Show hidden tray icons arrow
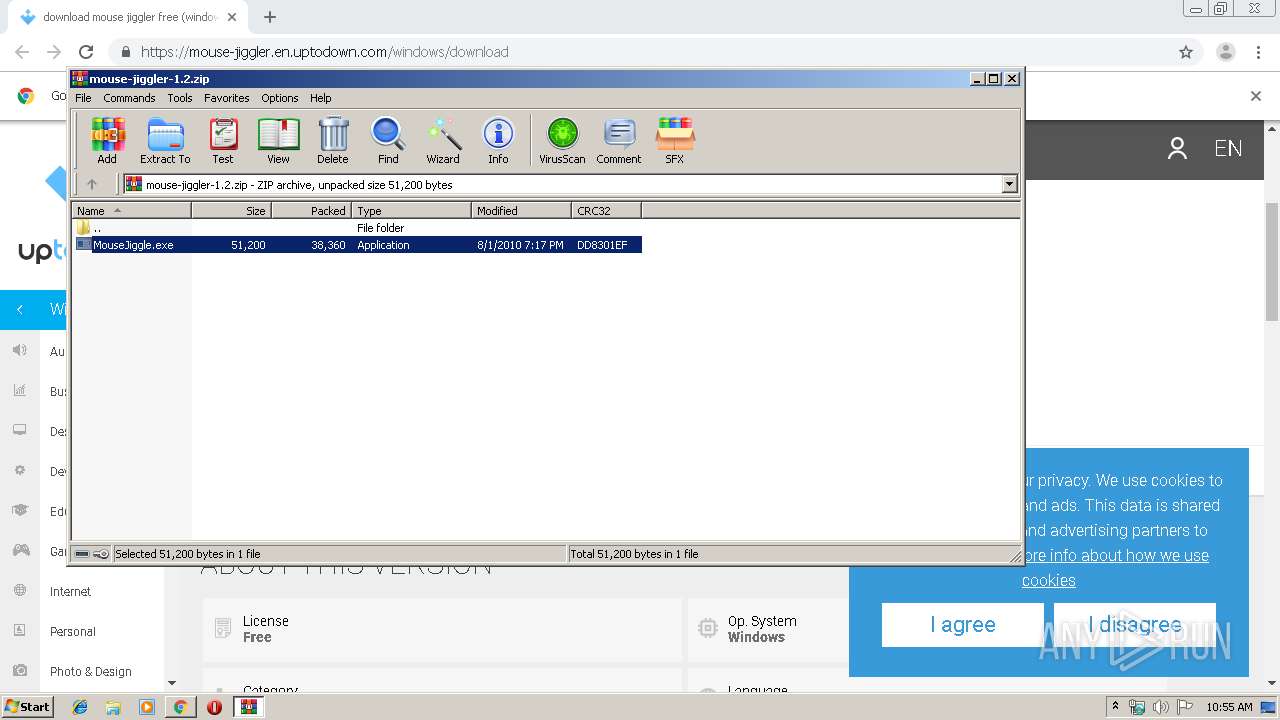Viewport: 1280px width, 720px height. pos(1115,706)
